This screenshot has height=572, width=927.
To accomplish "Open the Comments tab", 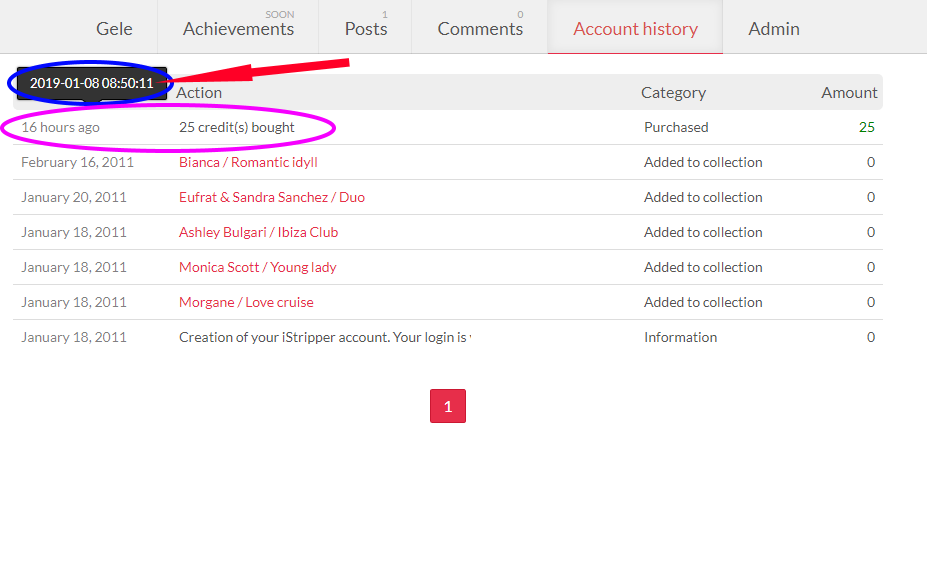I will click(480, 28).
